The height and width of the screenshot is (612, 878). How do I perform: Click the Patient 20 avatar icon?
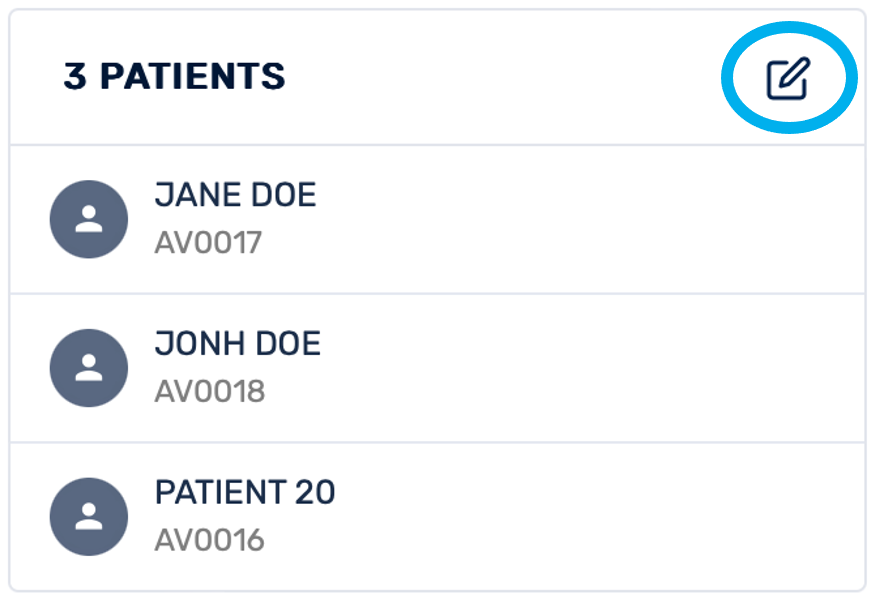tap(89, 516)
